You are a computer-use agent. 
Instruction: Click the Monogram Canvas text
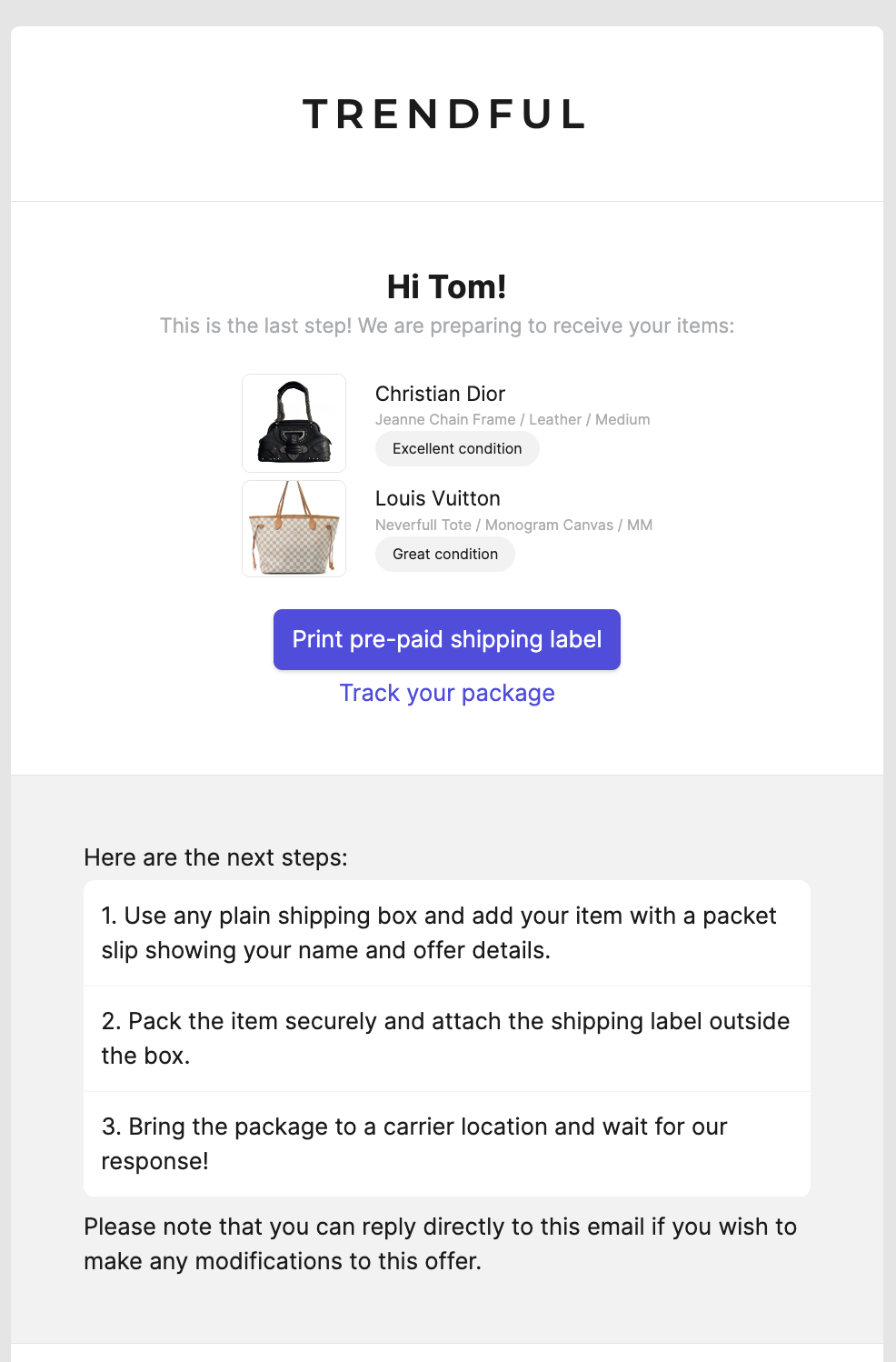tap(549, 525)
